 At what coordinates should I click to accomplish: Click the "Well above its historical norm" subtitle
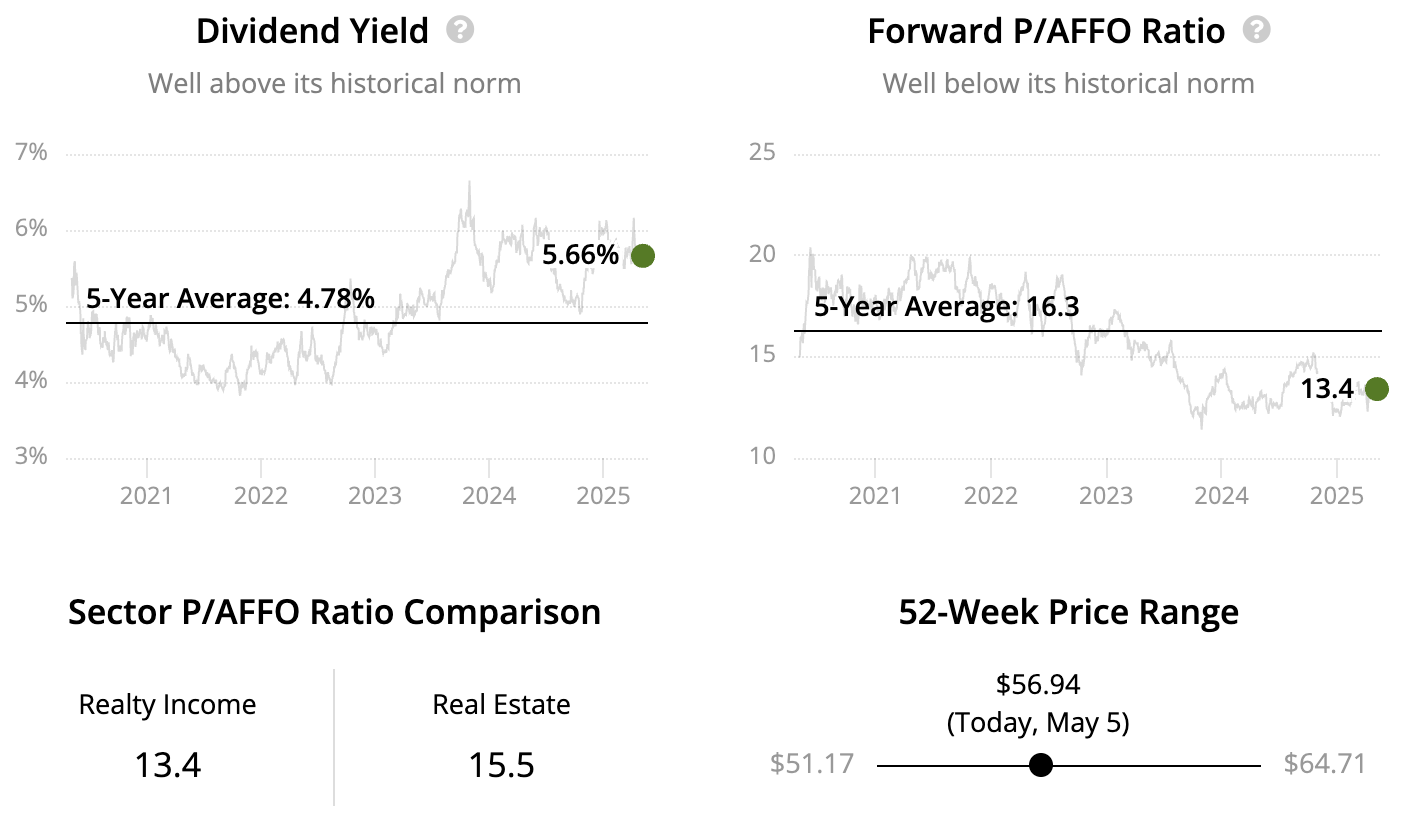334,82
